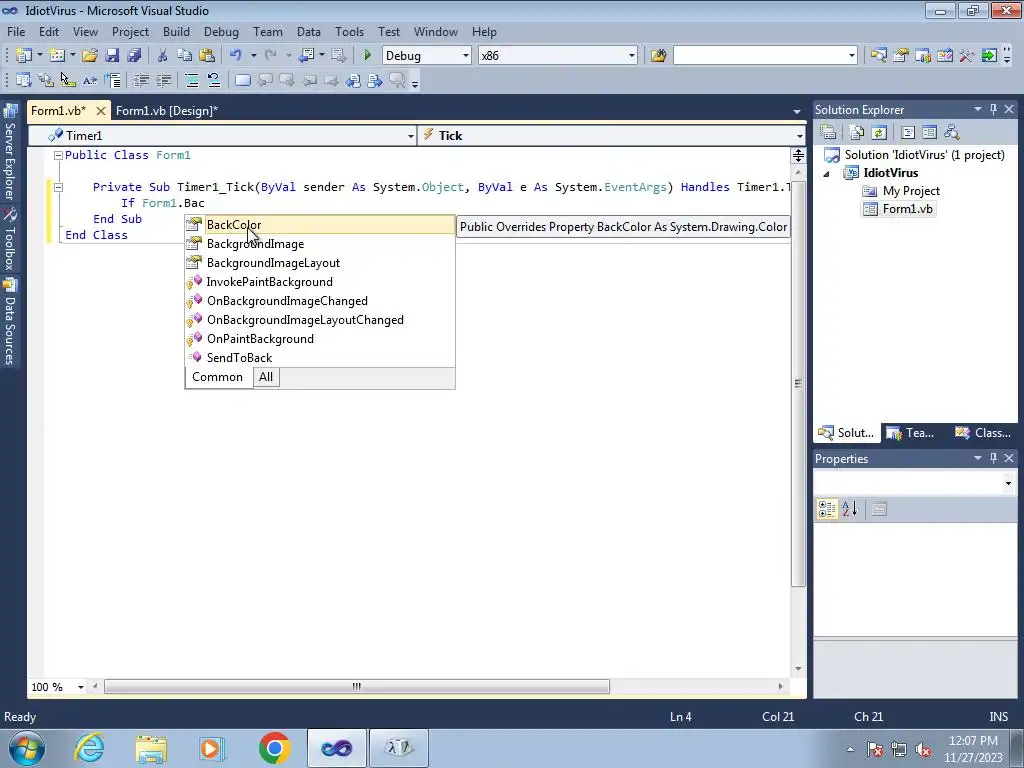The height and width of the screenshot is (768, 1024).
Task: Decrease line indent in the text editor toolbar
Action: click(x=141, y=80)
